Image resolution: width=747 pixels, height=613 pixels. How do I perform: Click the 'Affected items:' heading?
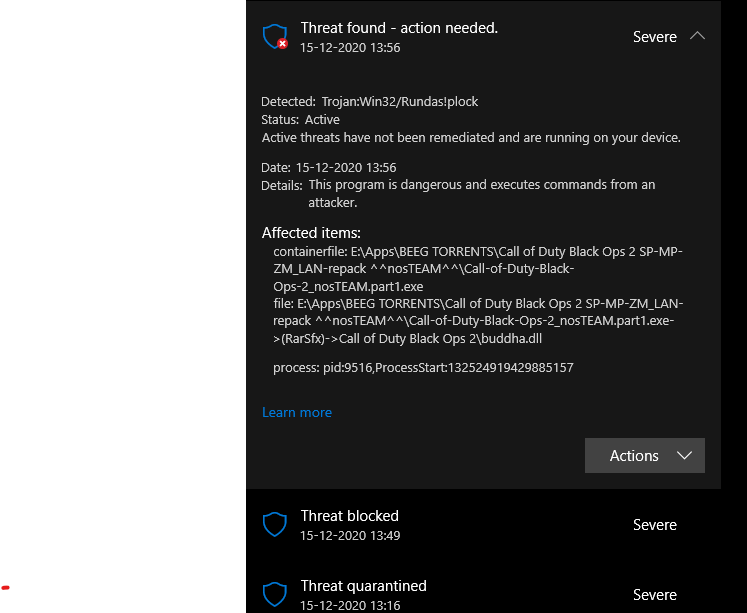[x=311, y=233]
